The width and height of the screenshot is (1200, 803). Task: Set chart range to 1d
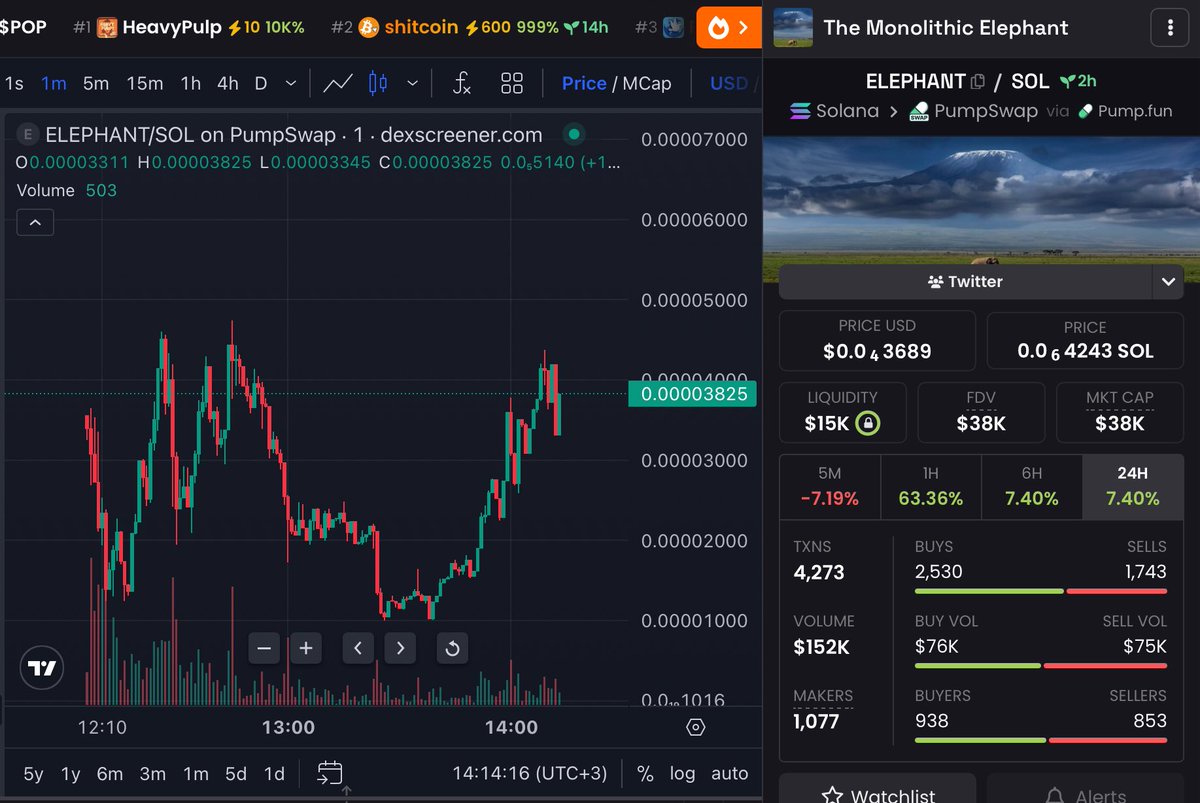point(274,773)
